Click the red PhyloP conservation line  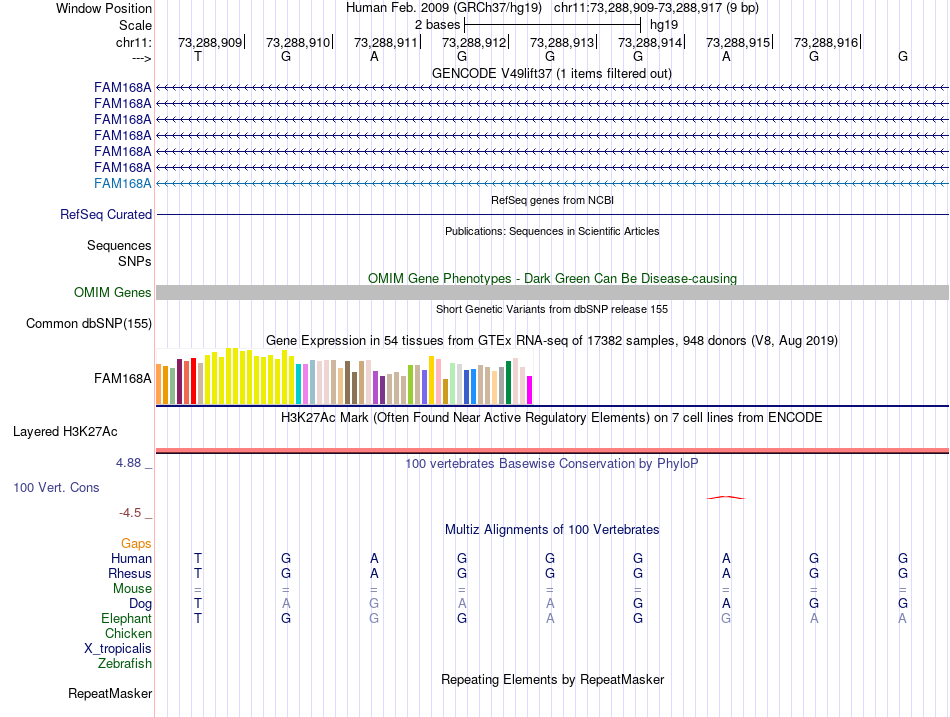coord(725,497)
